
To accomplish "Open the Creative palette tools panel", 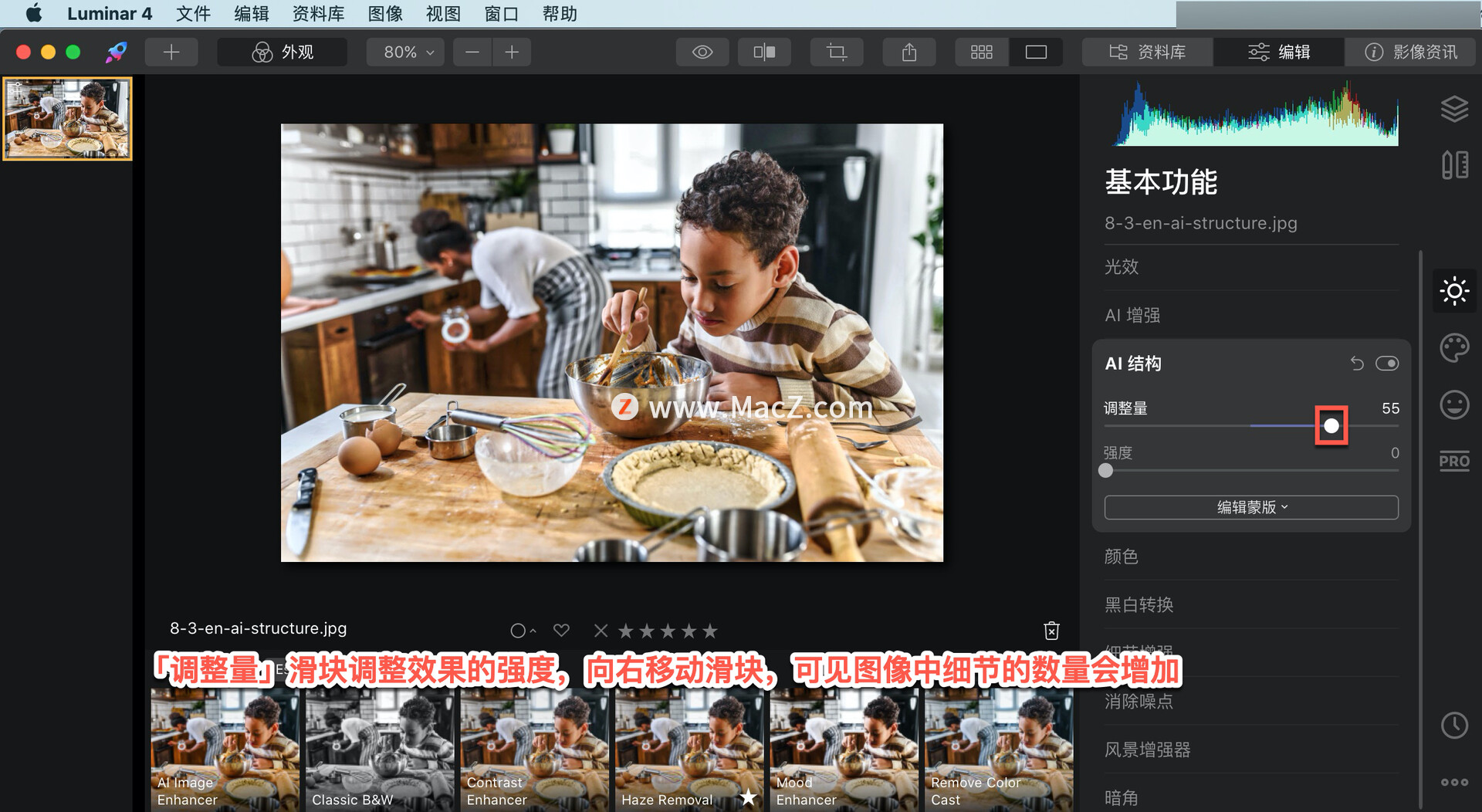I will pyautogui.click(x=1454, y=348).
